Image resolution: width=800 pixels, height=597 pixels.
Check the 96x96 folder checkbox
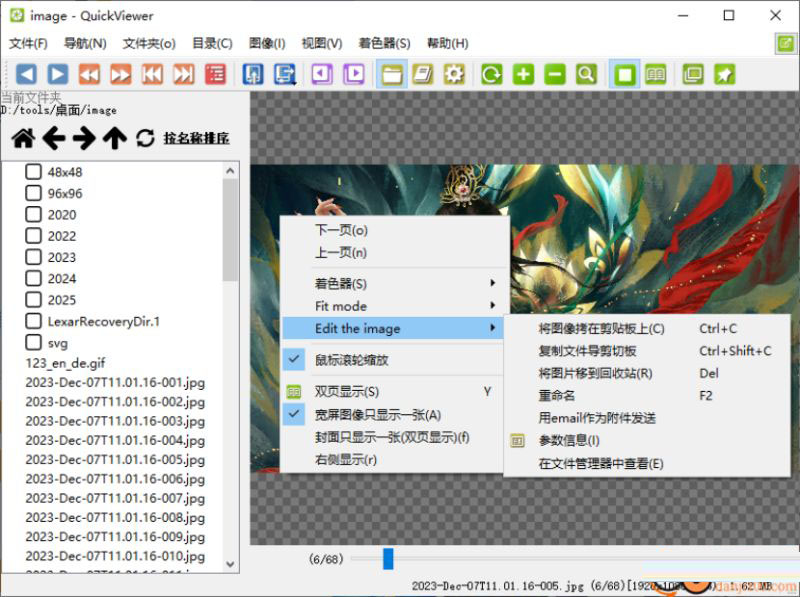coord(33,193)
